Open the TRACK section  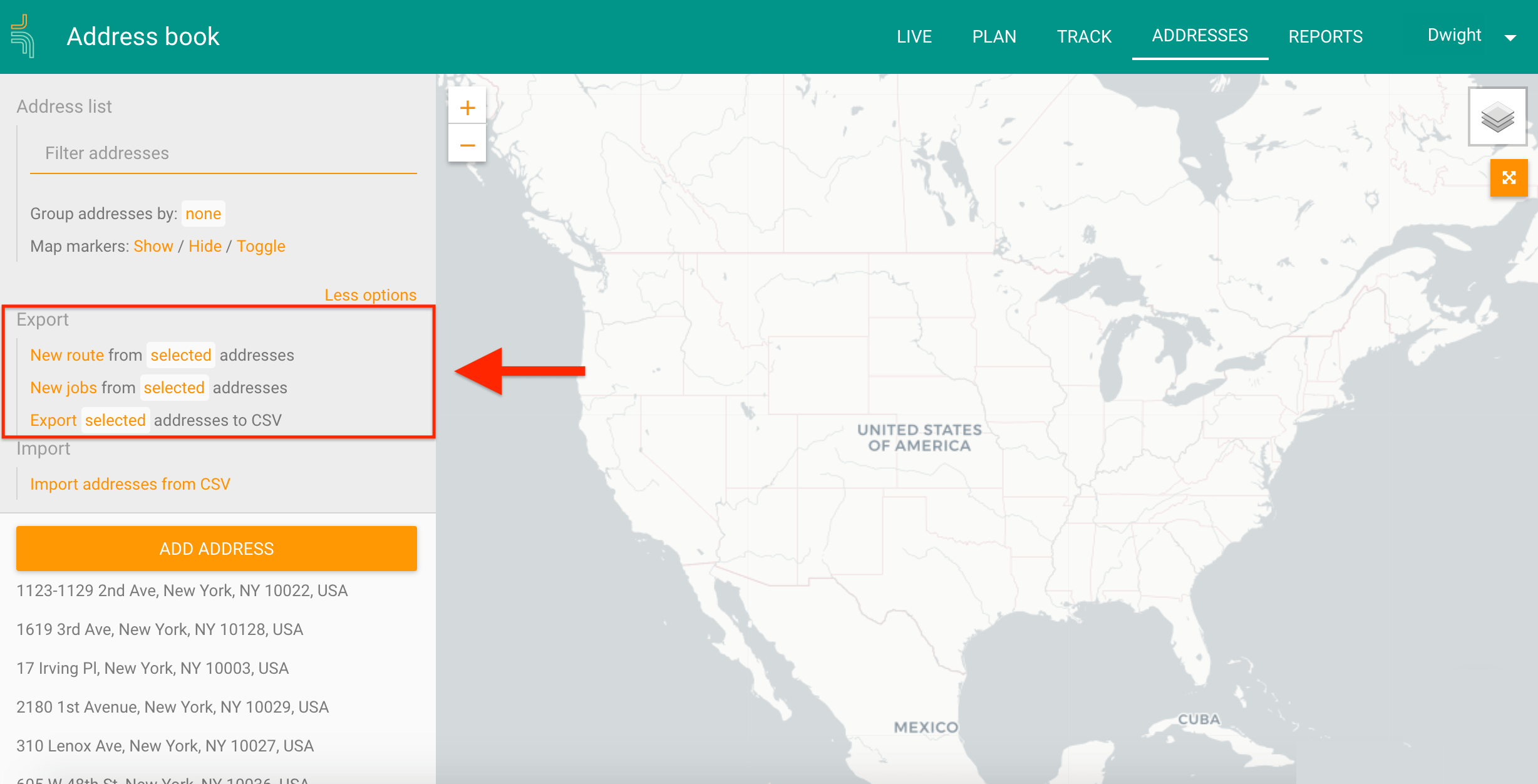[x=1083, y=36]
